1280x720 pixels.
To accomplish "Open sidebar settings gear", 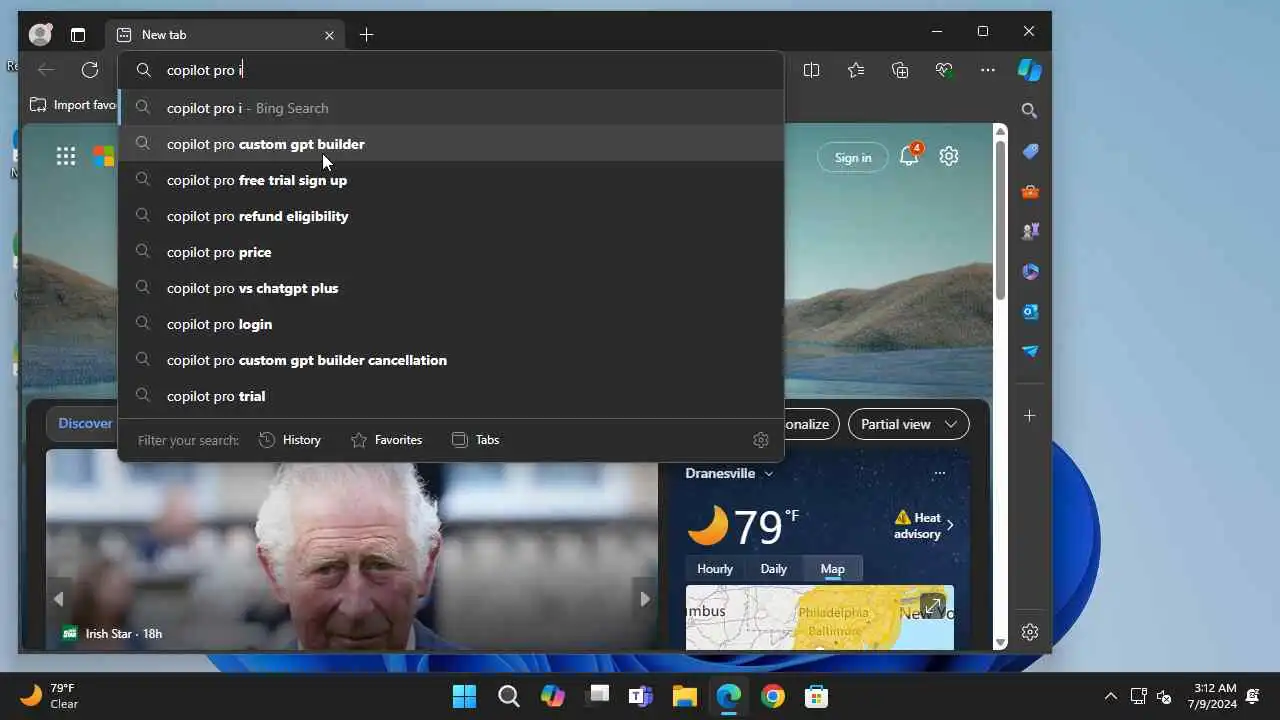I will click(x=1030, y=632).
